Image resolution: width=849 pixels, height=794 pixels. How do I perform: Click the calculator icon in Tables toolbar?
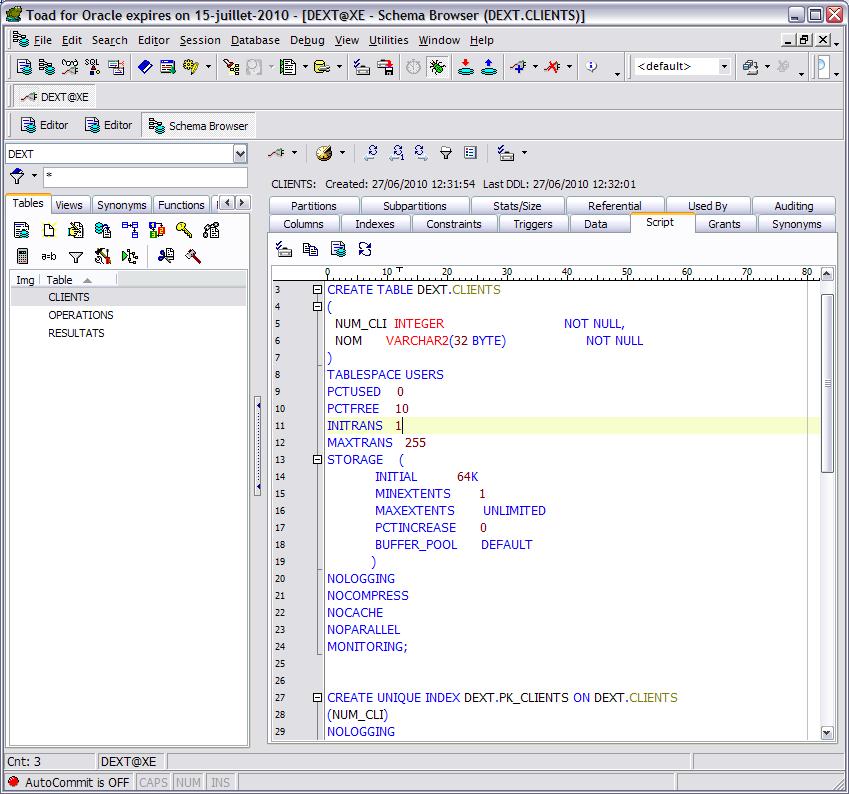coord(22,256)
